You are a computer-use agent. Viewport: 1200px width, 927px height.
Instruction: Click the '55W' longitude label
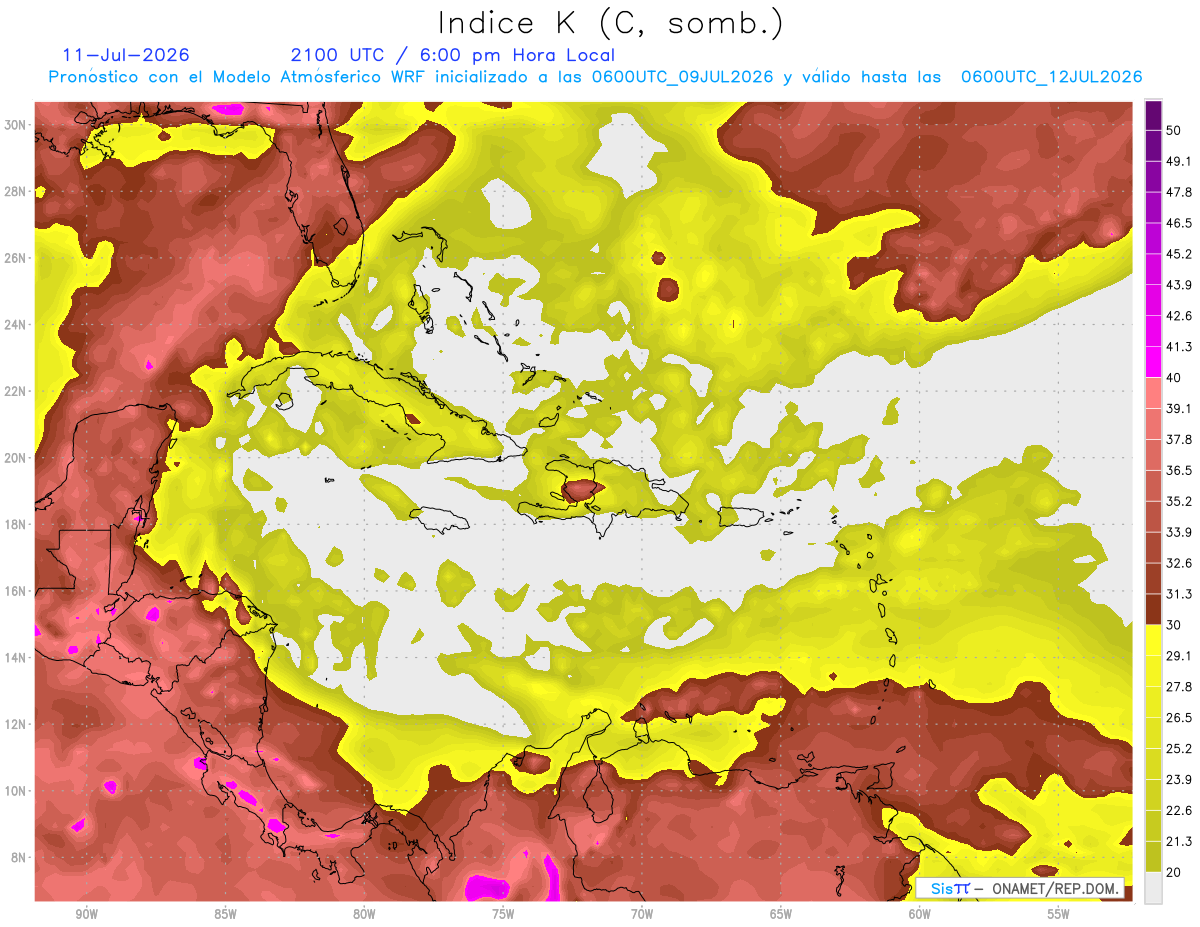(x=1059, y=914)
